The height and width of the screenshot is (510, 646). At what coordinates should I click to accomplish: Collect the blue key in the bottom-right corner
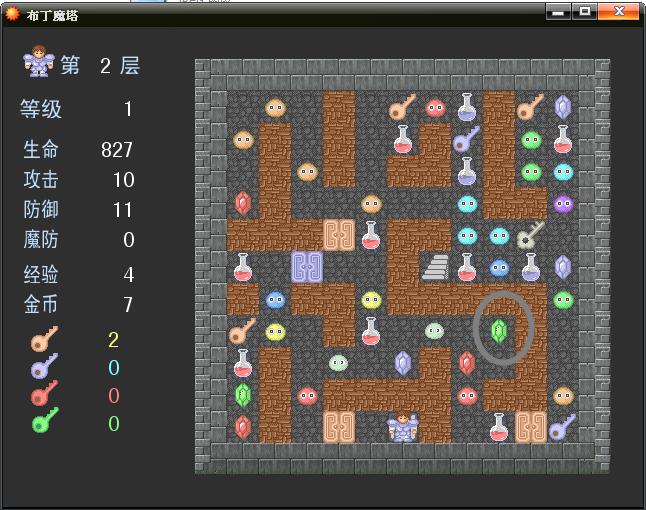coord(563,428)
